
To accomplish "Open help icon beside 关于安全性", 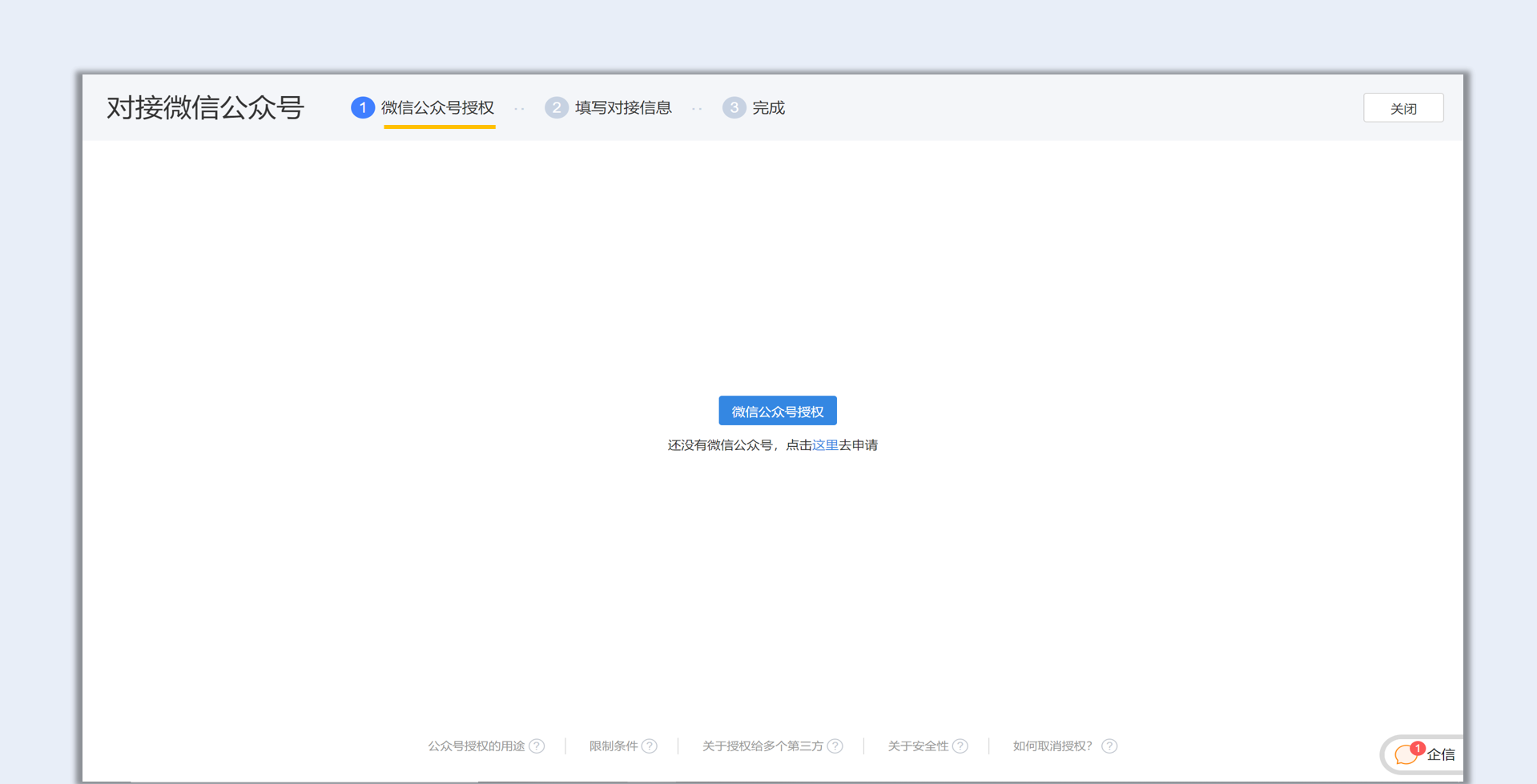I will 960,746.
